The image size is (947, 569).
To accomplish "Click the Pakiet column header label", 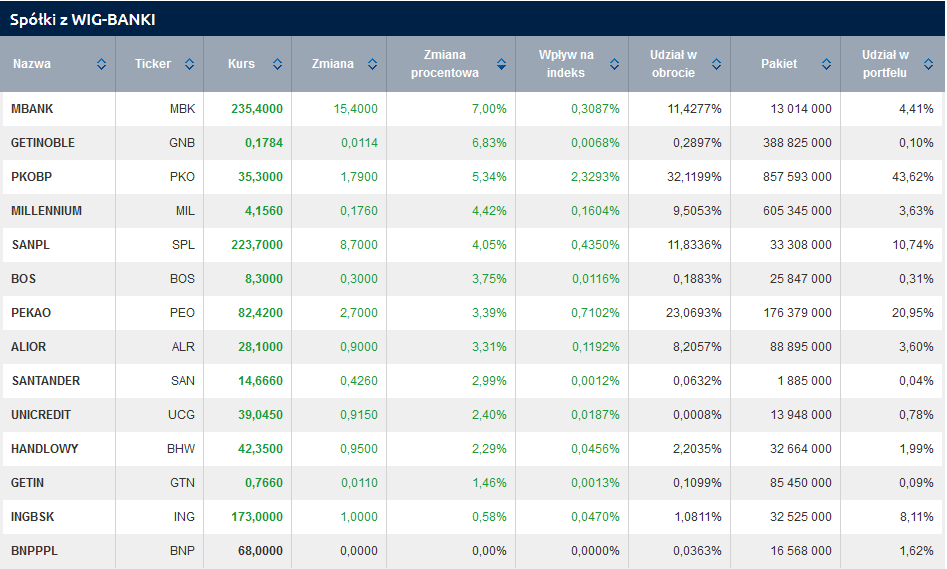I will (x=779, y=64).
